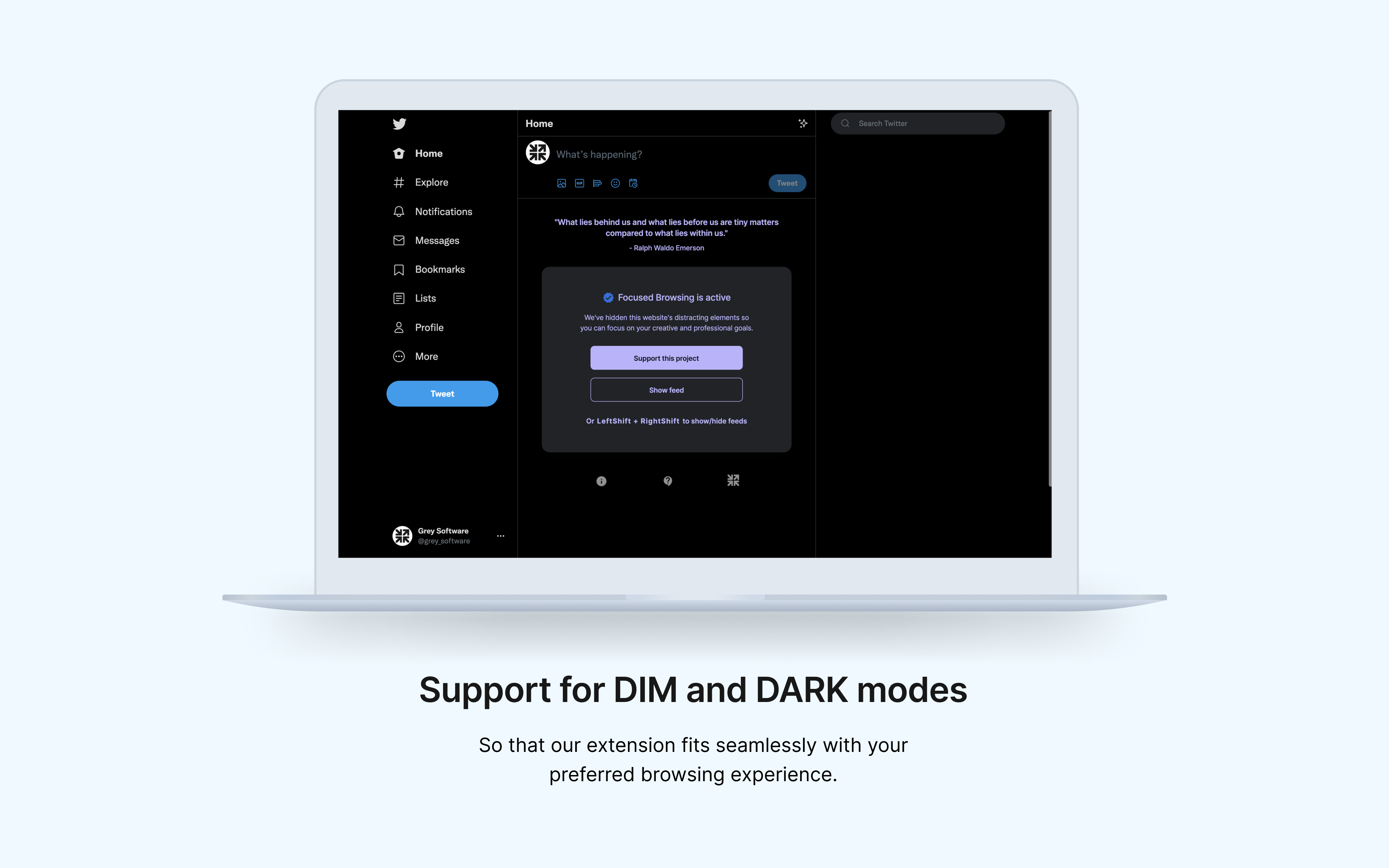1389x868 pixels.
Task: Open the Messages inbox tab
Action: 437,240
